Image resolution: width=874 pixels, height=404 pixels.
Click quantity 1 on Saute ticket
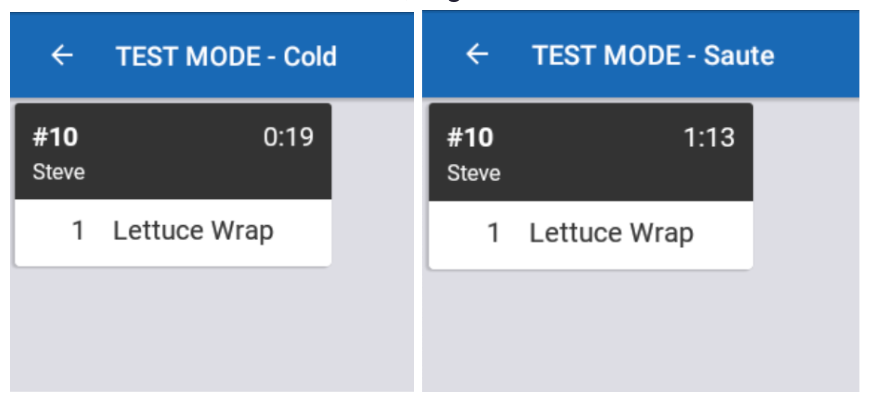[493, 233]
